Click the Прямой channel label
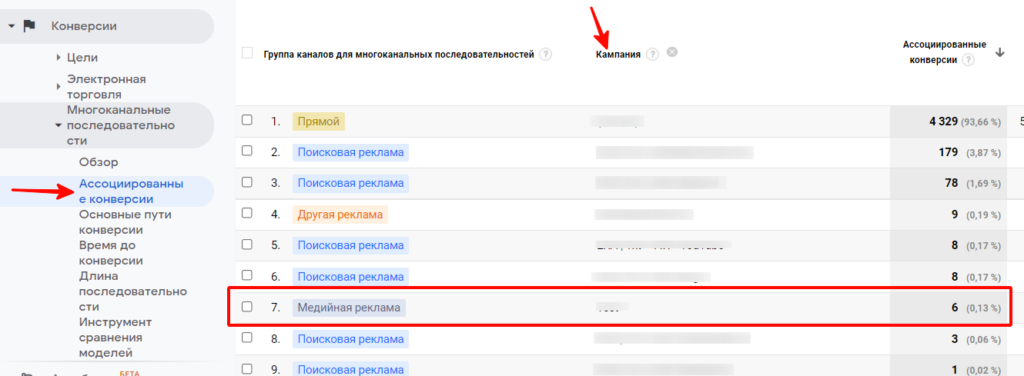Screen dimensions: 1024x376 (x=319, y=121)
